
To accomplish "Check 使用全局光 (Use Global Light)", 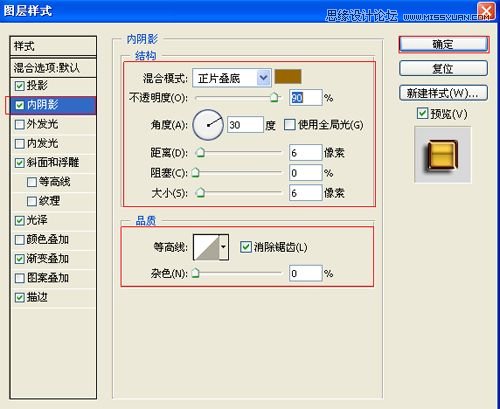I will tap(289, 125).
